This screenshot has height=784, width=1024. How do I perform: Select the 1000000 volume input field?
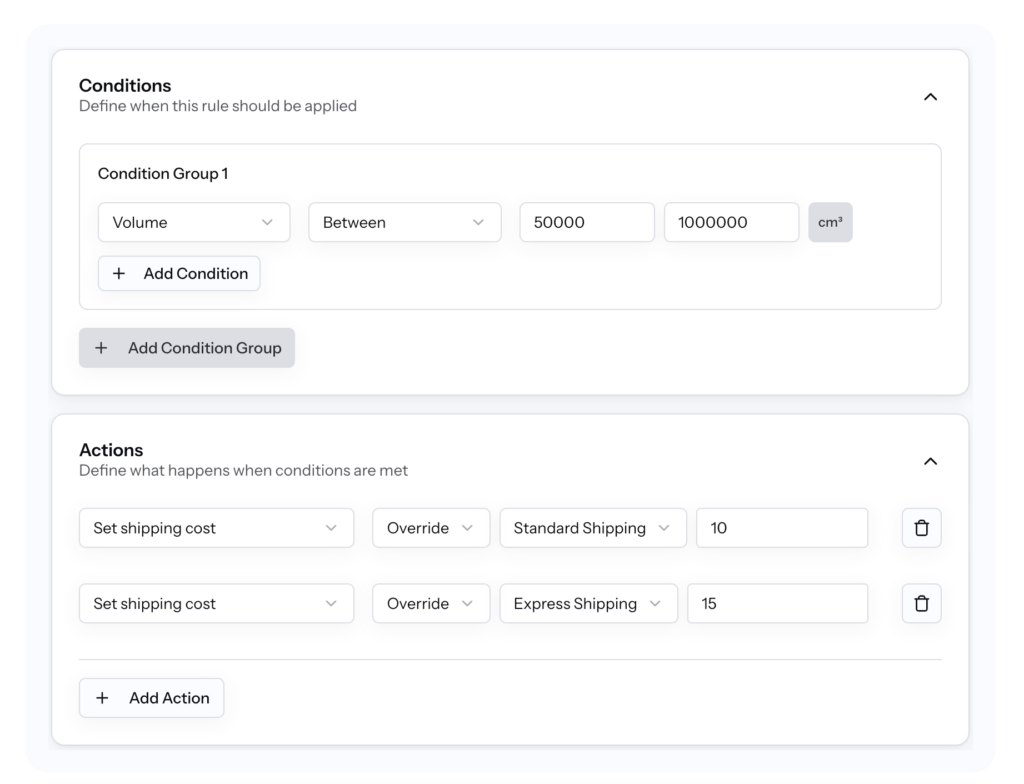click(x=731, y=222)
